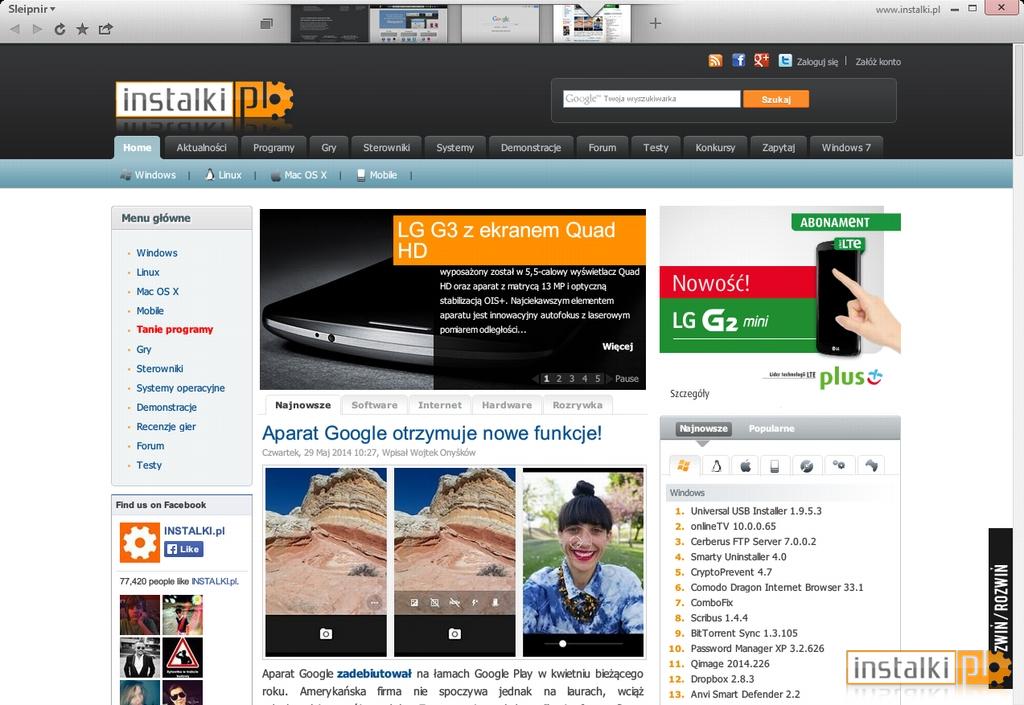Open the Demonstracje navigation tab
The width and height of the screenshot is (1024, 705).
pyautogui.click(x=531, y=148)
